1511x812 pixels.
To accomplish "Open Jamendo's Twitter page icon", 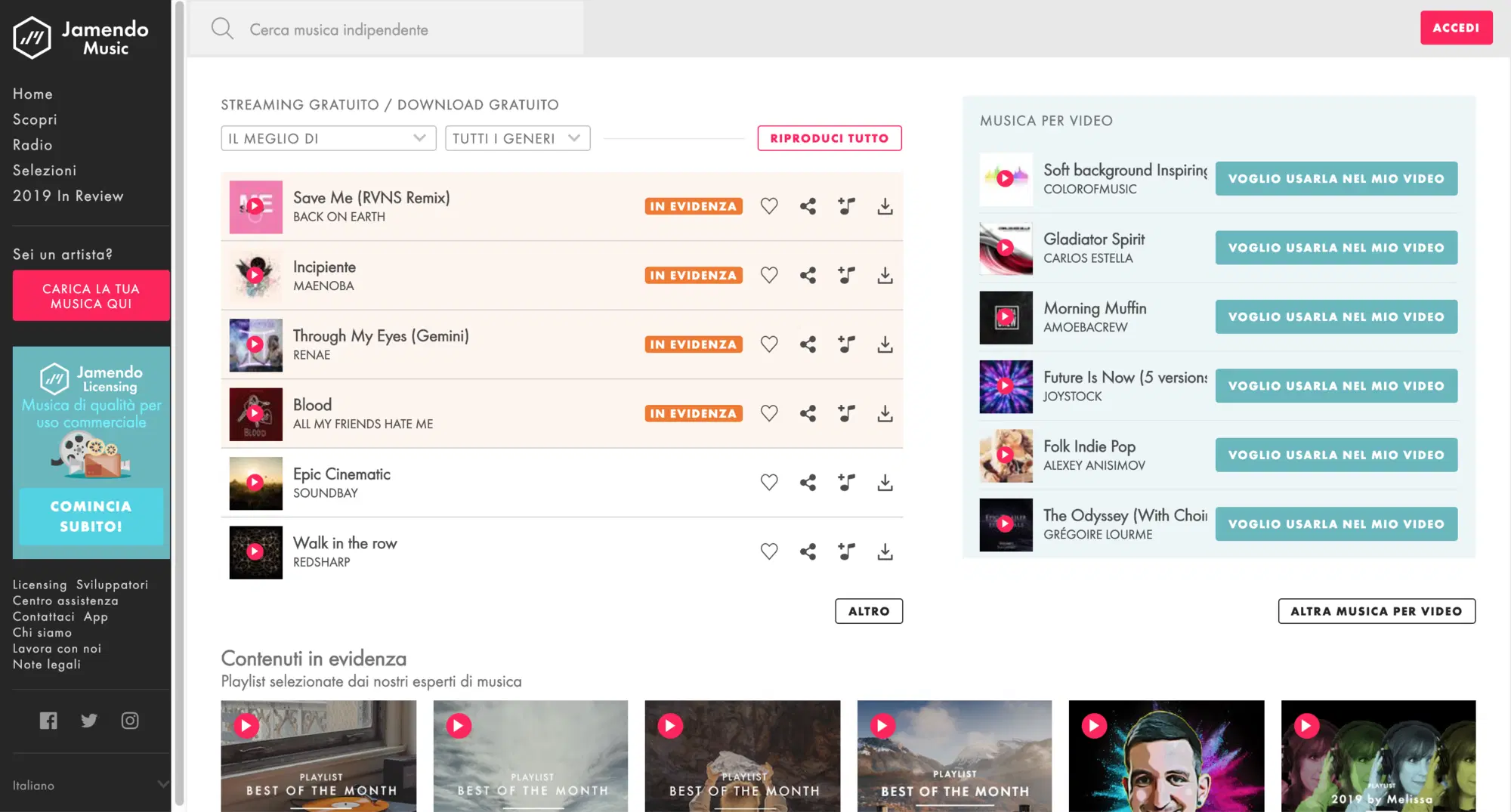I will click(x=89, y=721).
